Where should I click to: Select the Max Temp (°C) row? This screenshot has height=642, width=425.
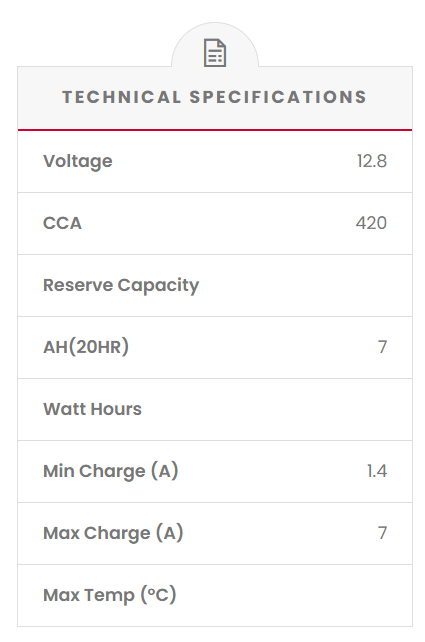coord(215,595)
